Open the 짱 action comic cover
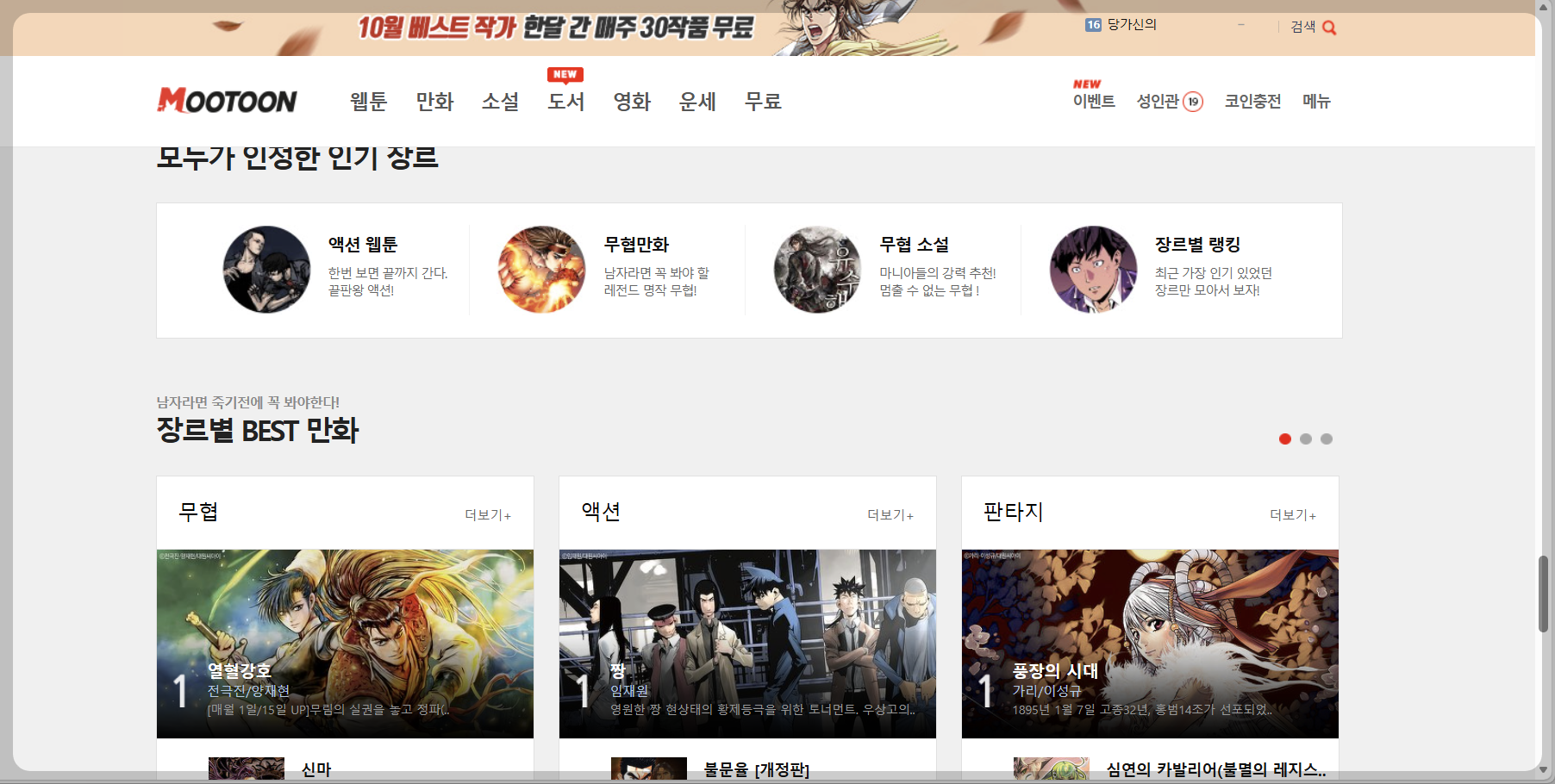 tap(747, 644)
